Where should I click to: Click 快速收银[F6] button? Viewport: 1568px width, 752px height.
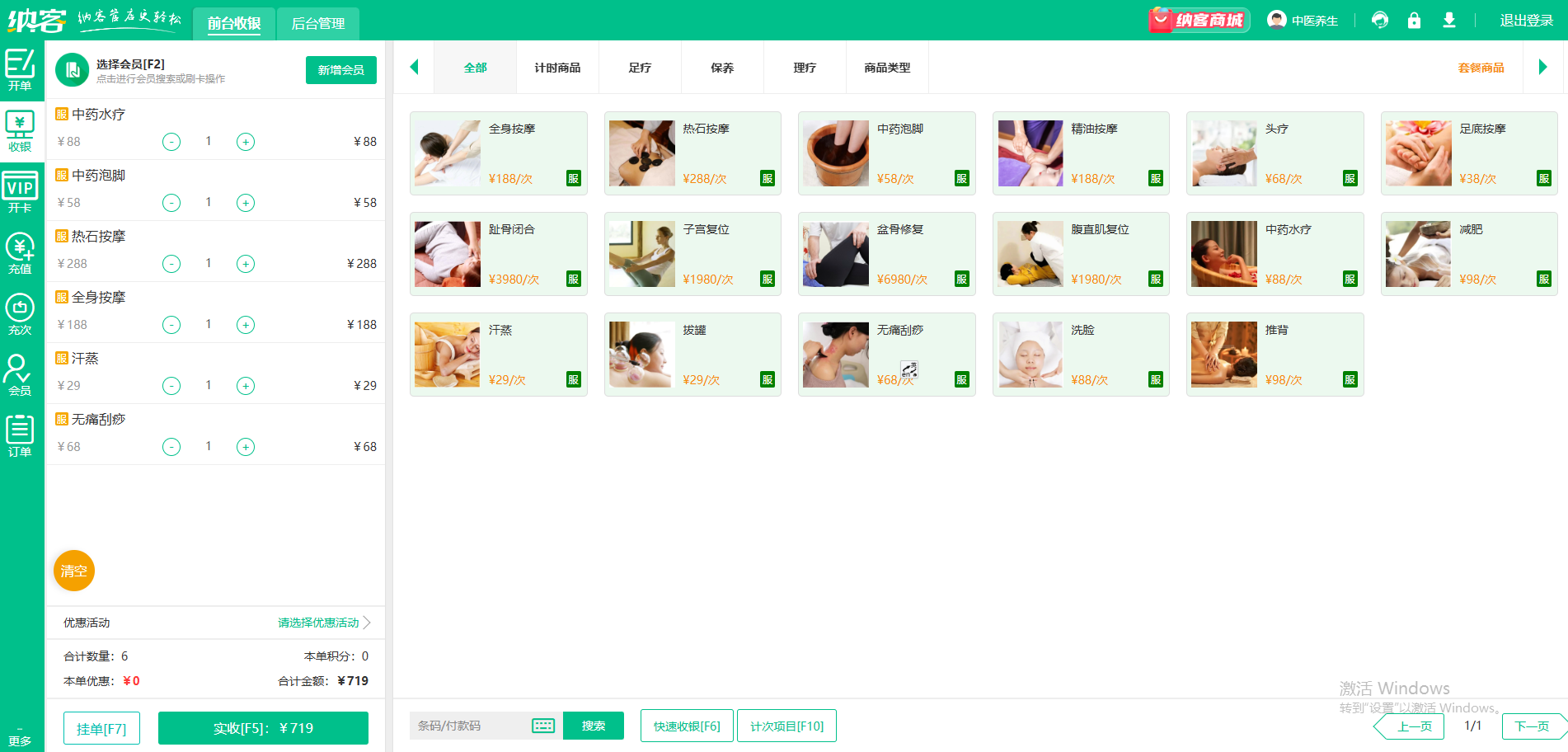click(687, 726)
